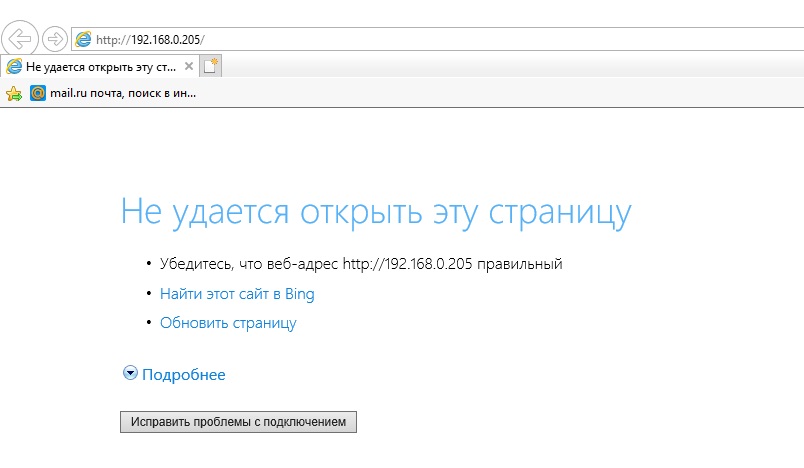Click the add to favorites bar star icon

[x=14, y=93]
